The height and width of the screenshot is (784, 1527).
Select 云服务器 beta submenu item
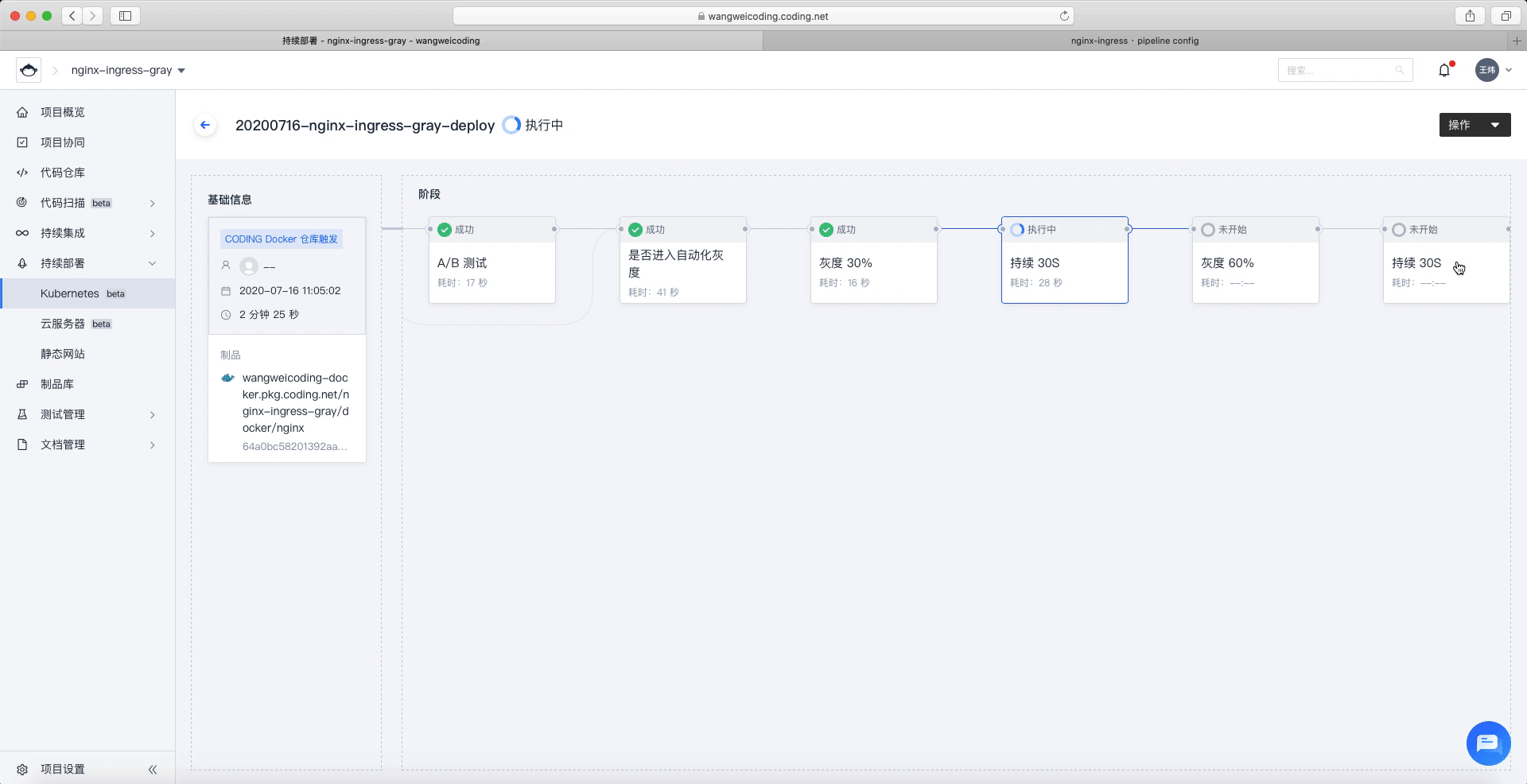coord(87,324)
